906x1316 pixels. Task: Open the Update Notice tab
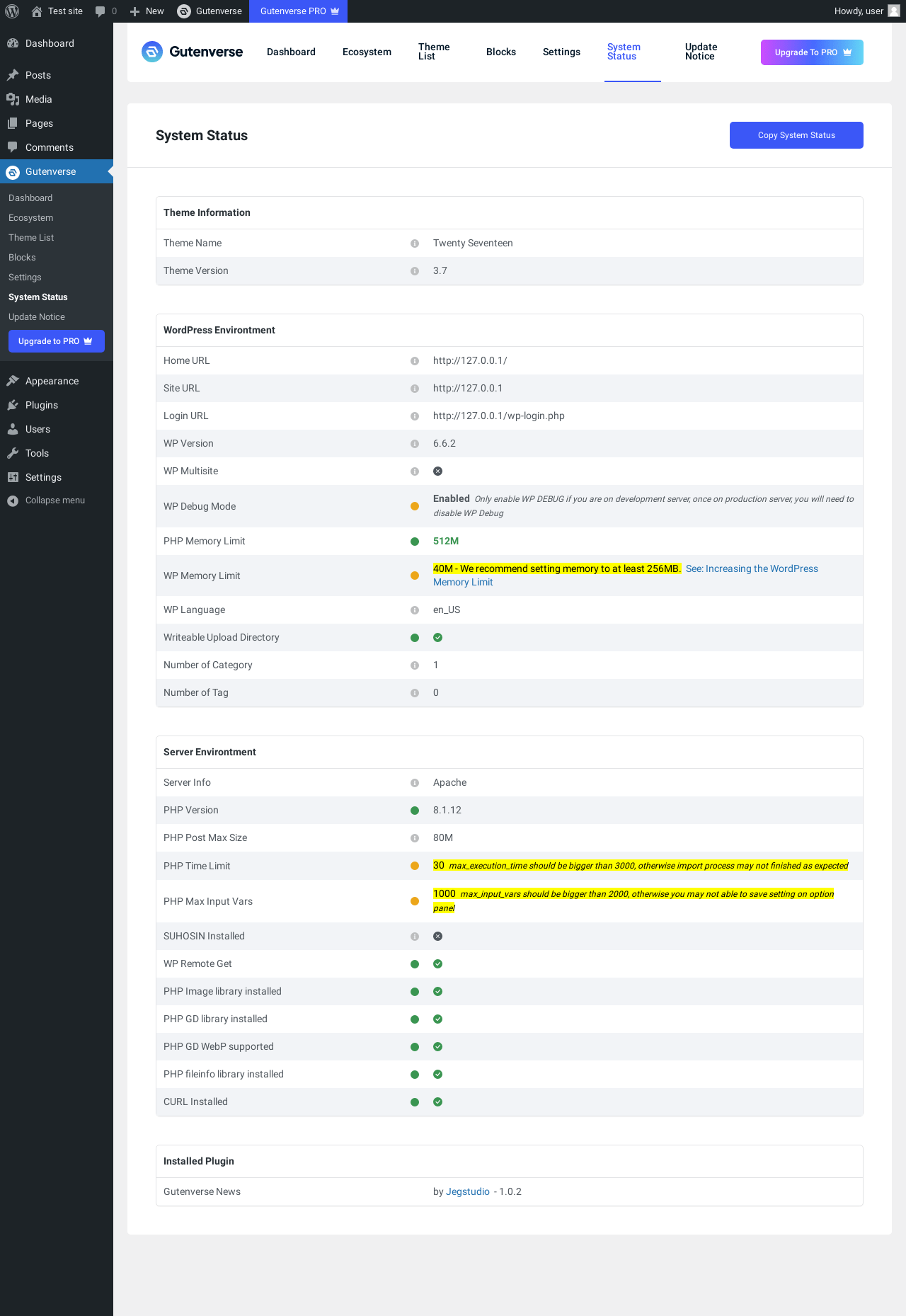click(x=701, y=52)
